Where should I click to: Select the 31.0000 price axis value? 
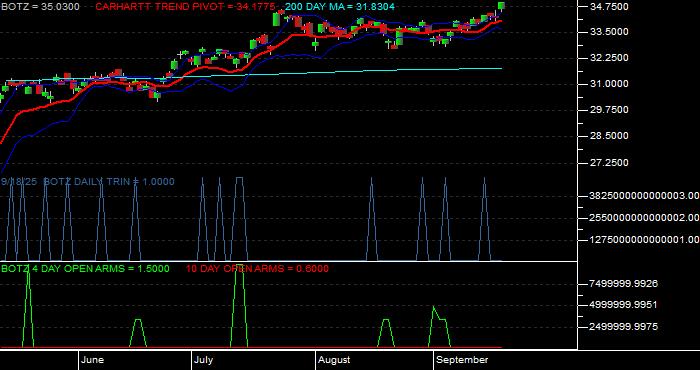point(609,84)
